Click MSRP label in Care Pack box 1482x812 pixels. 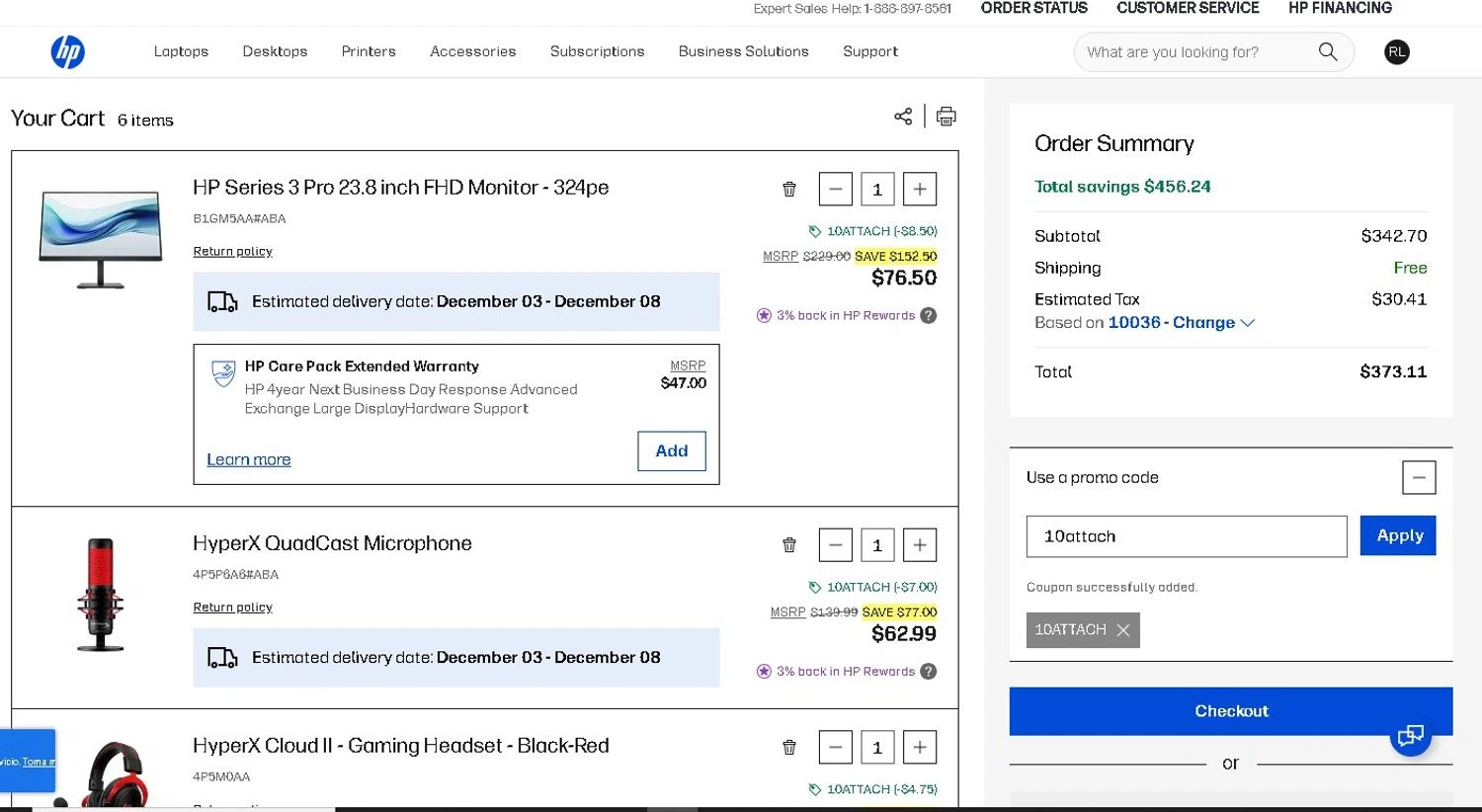688,365
